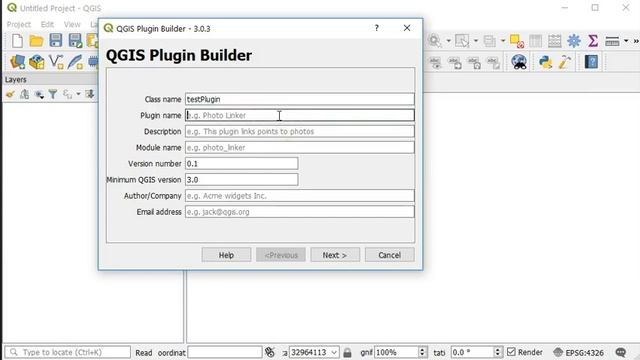The image size is (640, 360).
Task: Click the Type to locate search box
Action: click(x=68, y=352)
